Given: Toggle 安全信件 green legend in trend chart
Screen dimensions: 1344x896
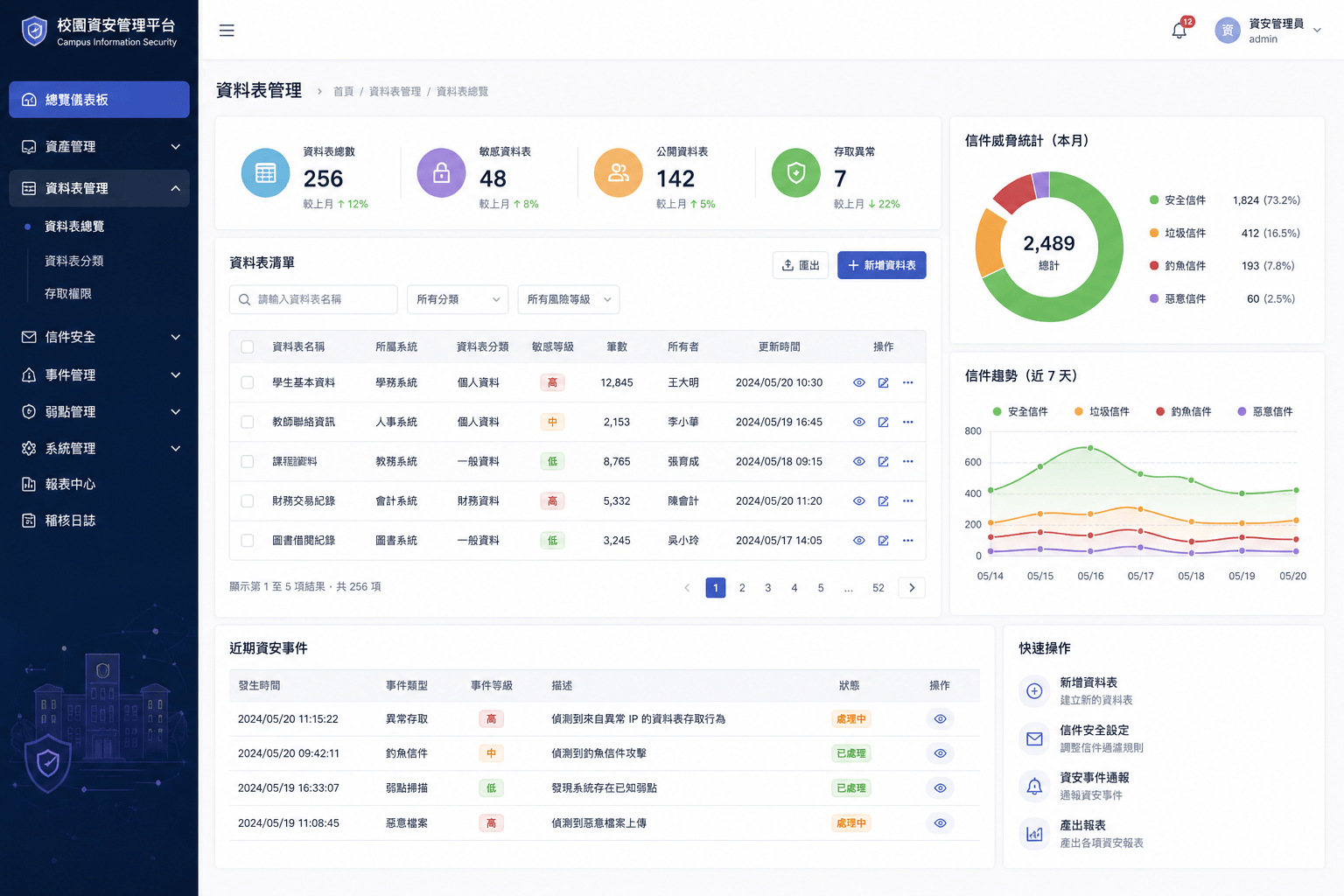Looking at the screenshot, I should pyautogui.click(x=1020, y=411).
